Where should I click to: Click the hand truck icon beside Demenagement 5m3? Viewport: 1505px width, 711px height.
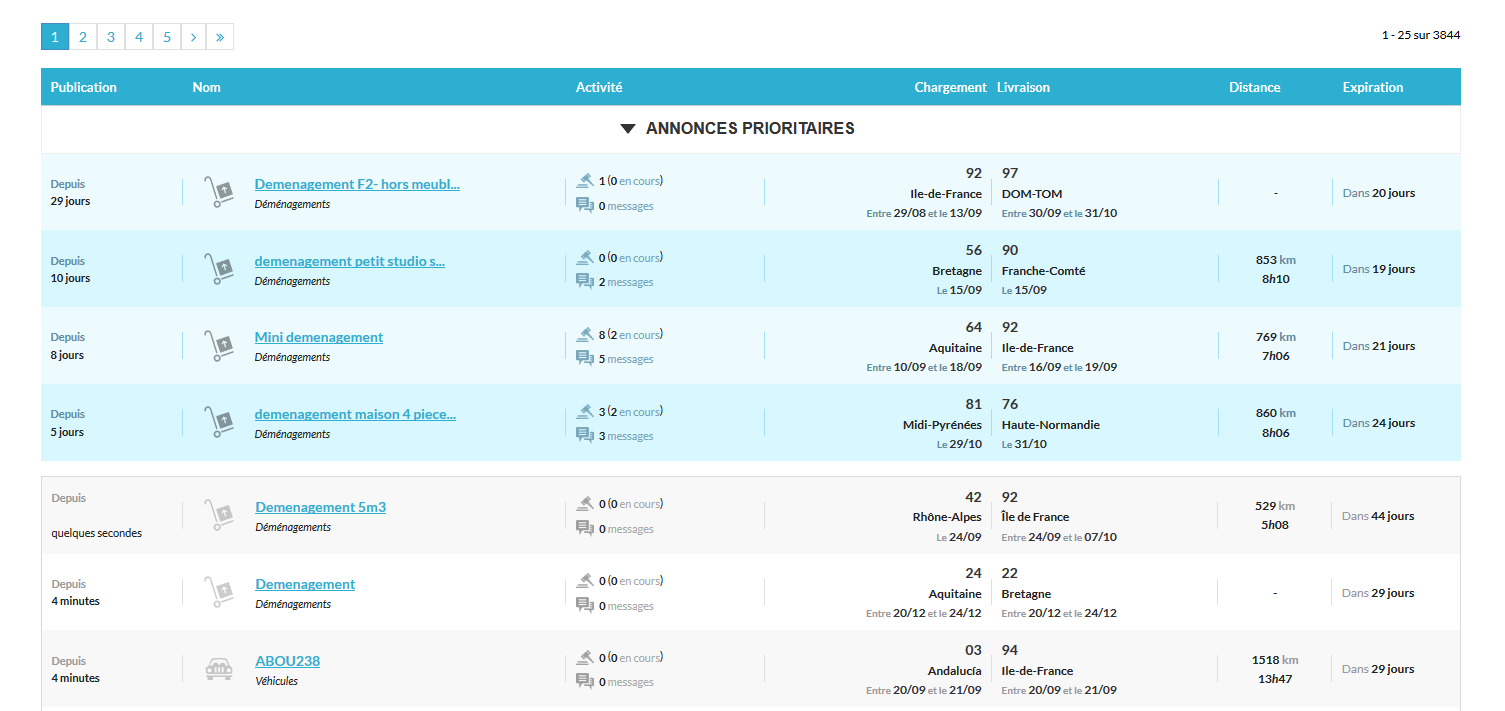[218, 515]
